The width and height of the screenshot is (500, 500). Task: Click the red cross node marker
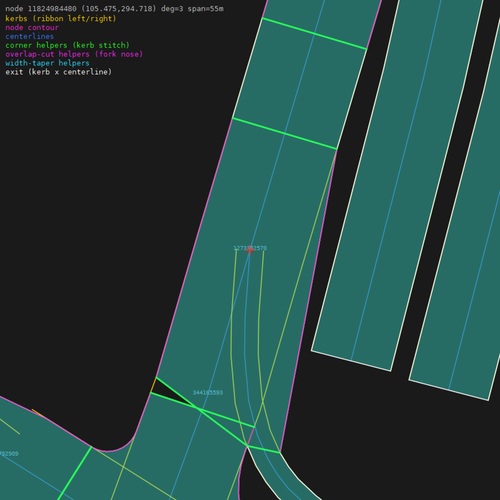coord(250,250)
